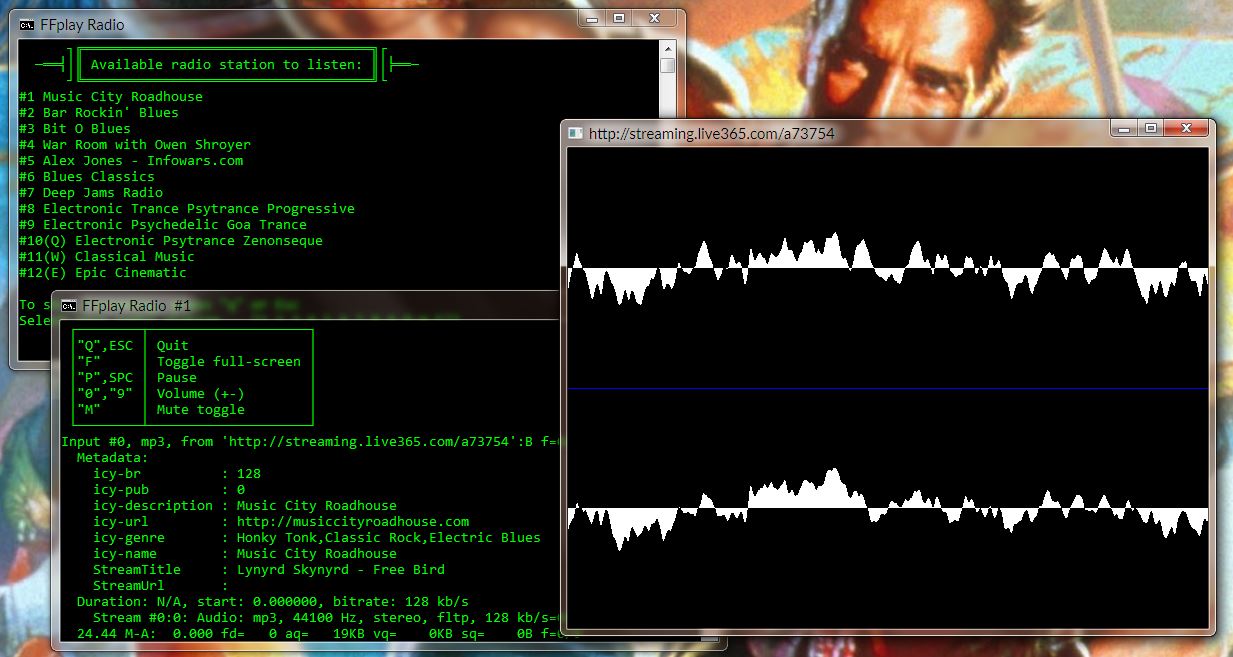This screenshot has height=657, width=1233.
Task: Select station #3 Bit O Blues
Action: [75, 129]
